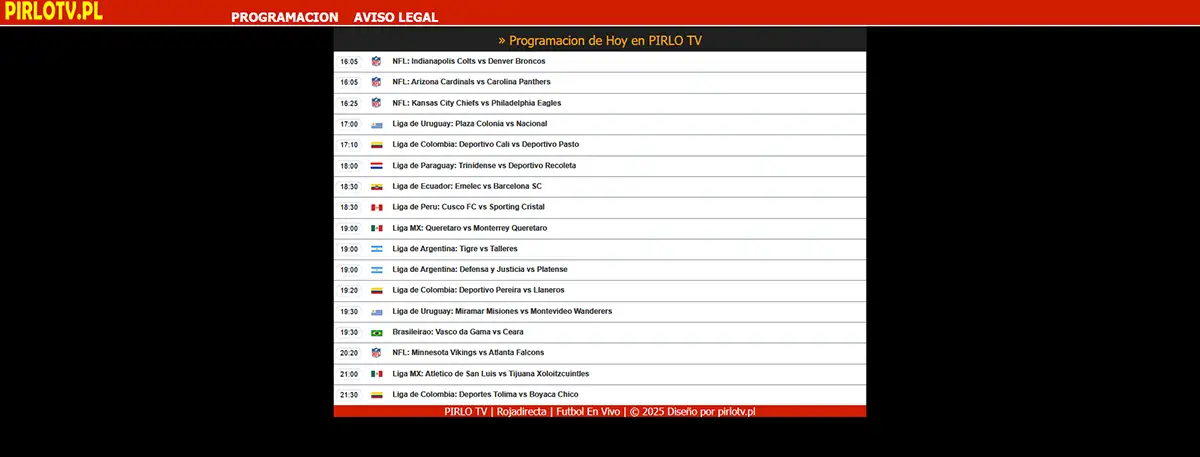Click Colombia flag beside Tolima vs Boyaca Chico

pyautogui.click(x=377, y=395)
